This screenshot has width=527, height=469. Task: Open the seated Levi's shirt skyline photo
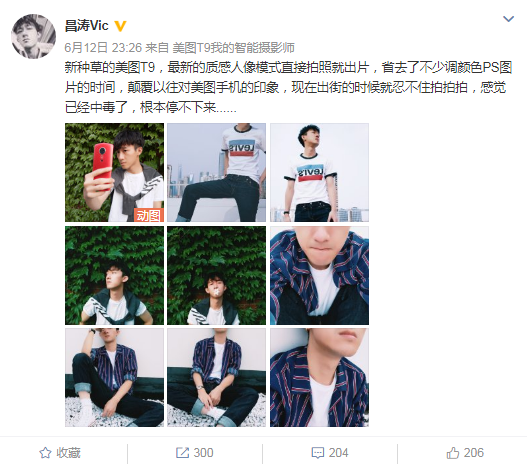[216, 172]
